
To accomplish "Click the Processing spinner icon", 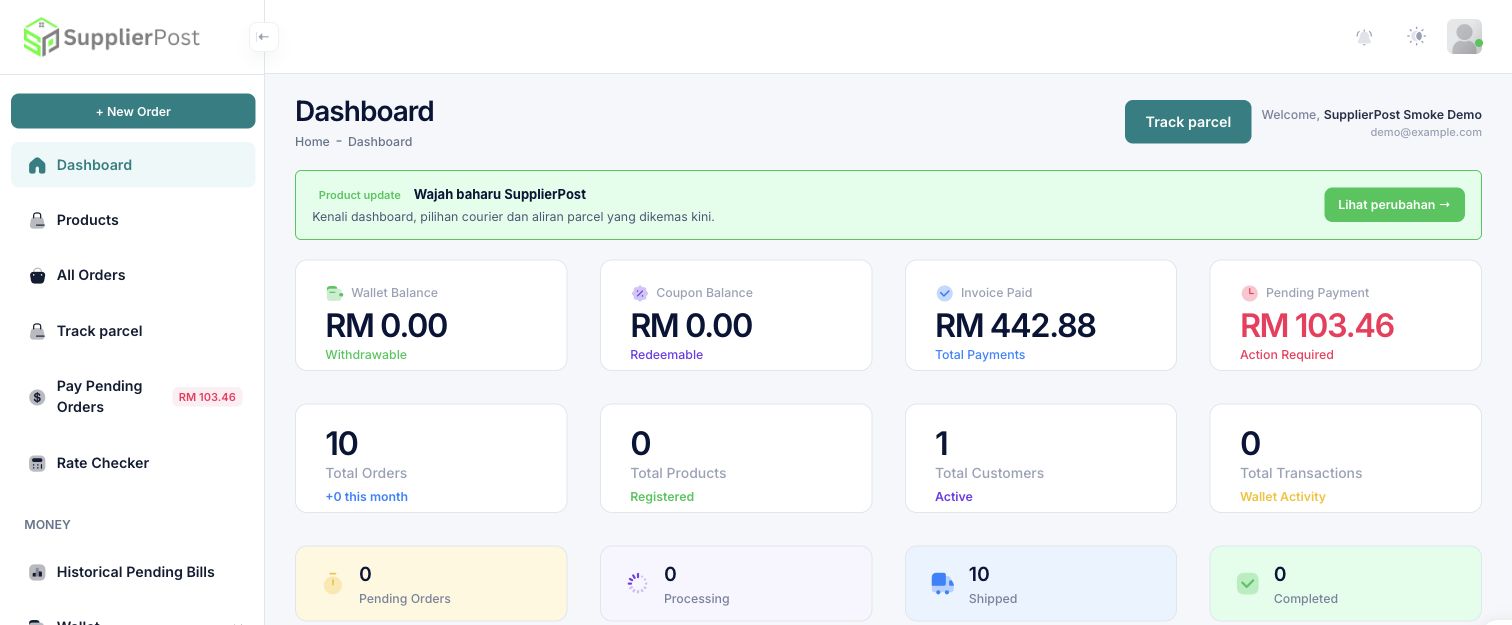I will [x=637, y=583].
